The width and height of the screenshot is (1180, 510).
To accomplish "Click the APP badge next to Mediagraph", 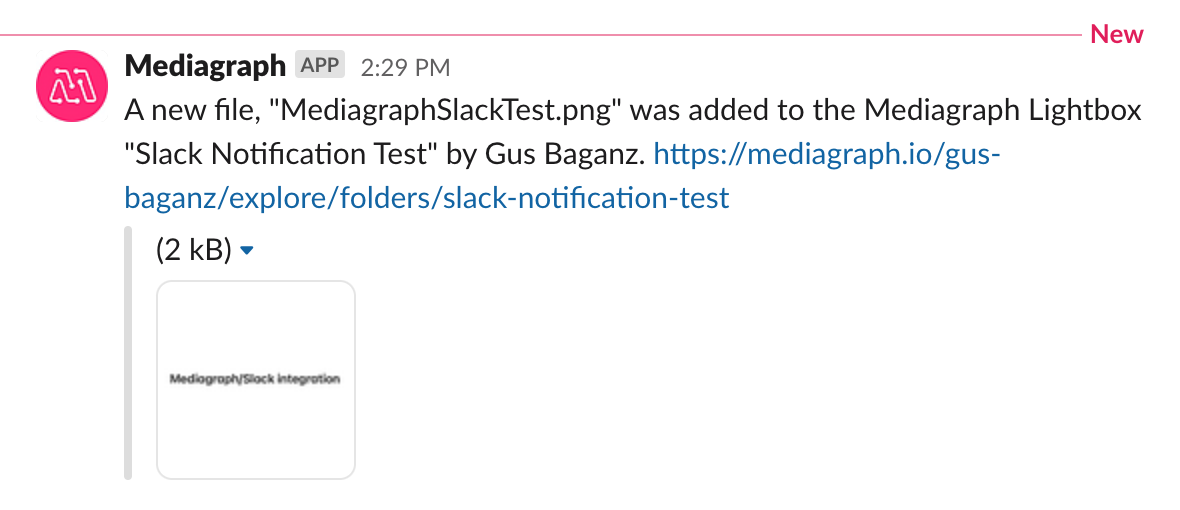I will [320, 67].
